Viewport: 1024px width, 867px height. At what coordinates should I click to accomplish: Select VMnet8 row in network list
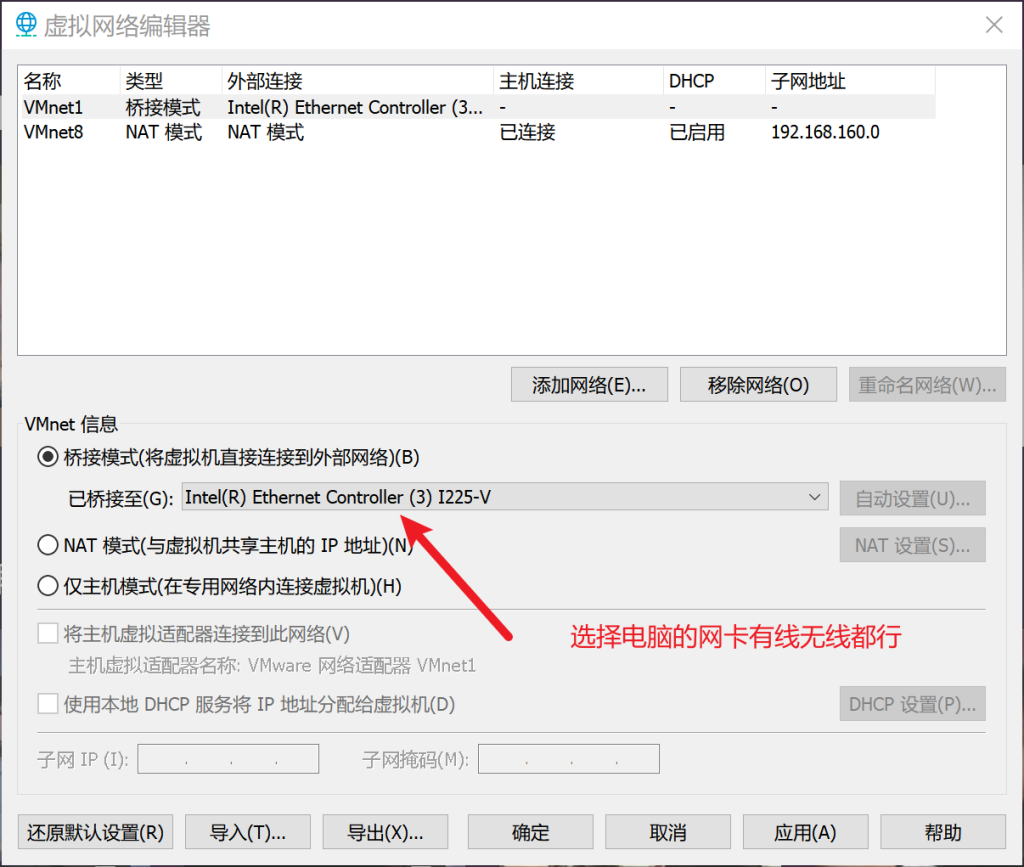pyautogui.click(x=478, y=132)
